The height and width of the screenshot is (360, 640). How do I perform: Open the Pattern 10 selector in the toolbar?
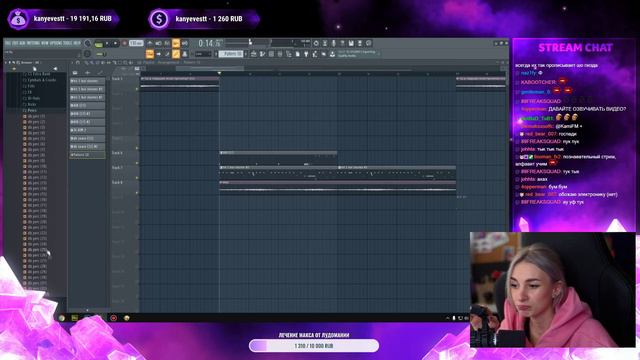pyautogui.click(x=231, y=54)
